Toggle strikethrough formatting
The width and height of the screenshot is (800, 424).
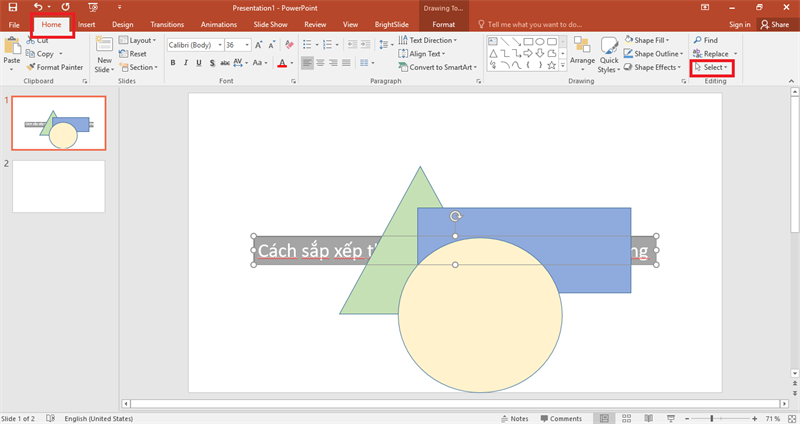click(224, 63)
